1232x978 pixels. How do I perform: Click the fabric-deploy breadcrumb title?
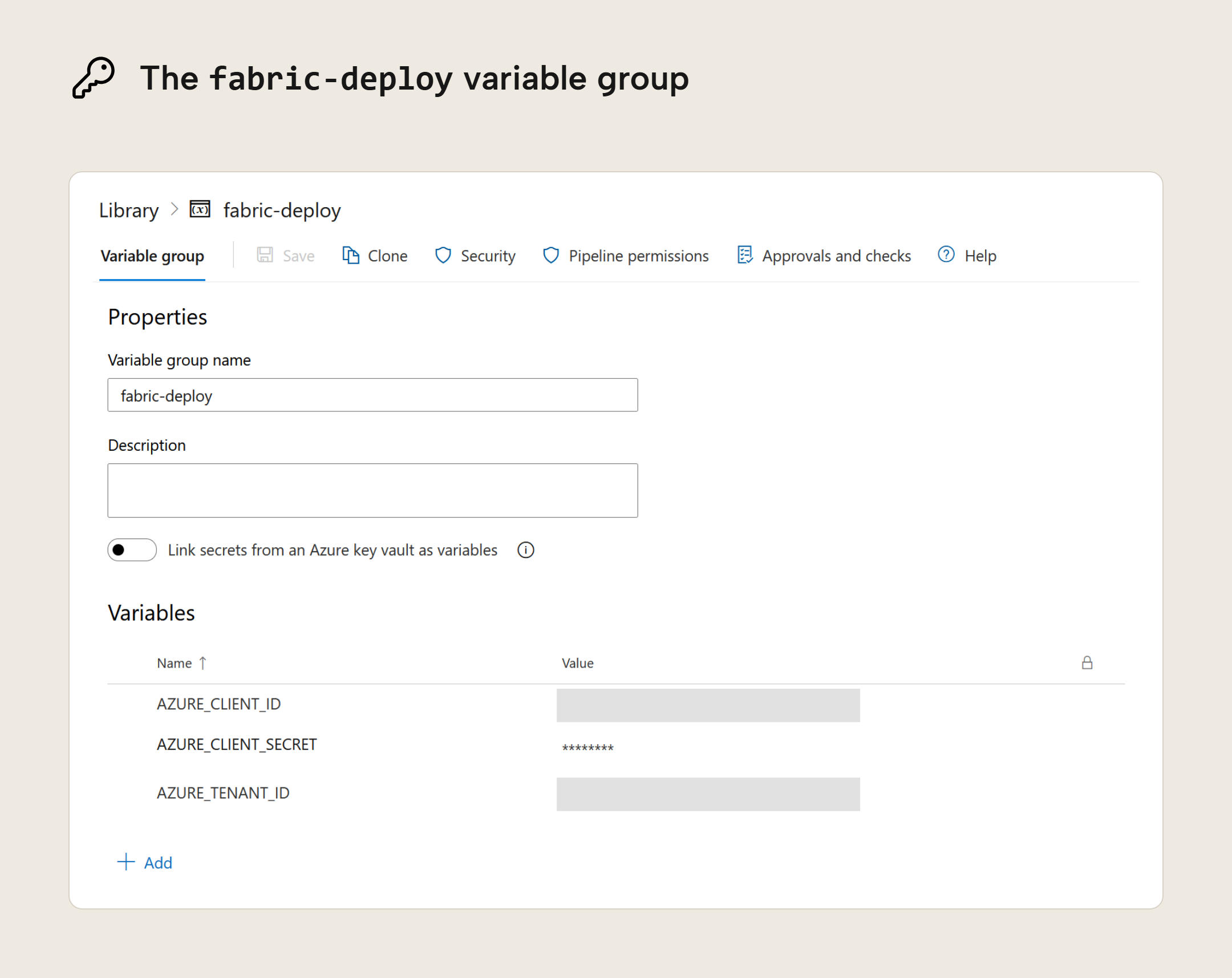282,211
